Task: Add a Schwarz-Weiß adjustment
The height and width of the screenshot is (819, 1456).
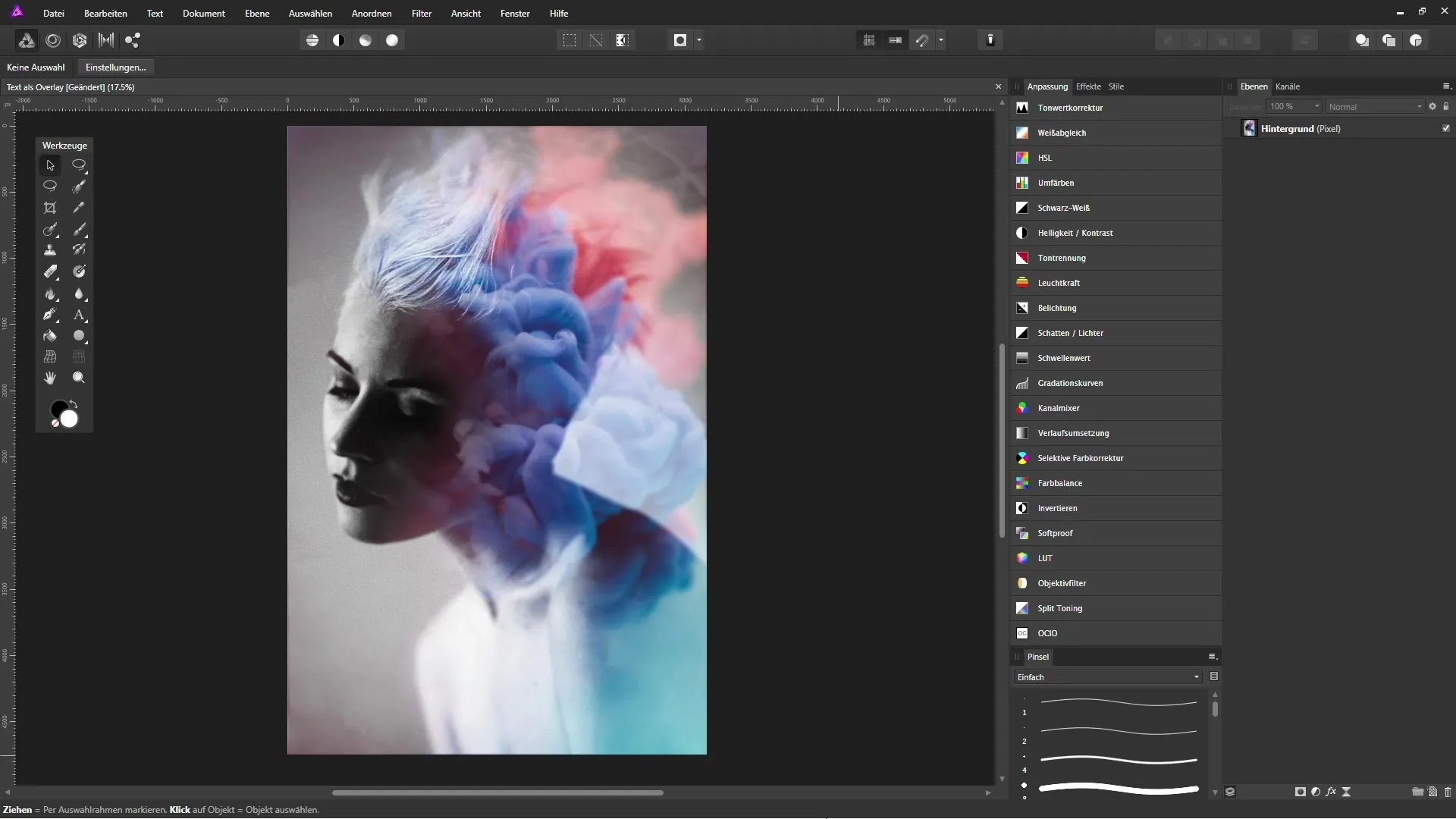Action: point(1116,208)
